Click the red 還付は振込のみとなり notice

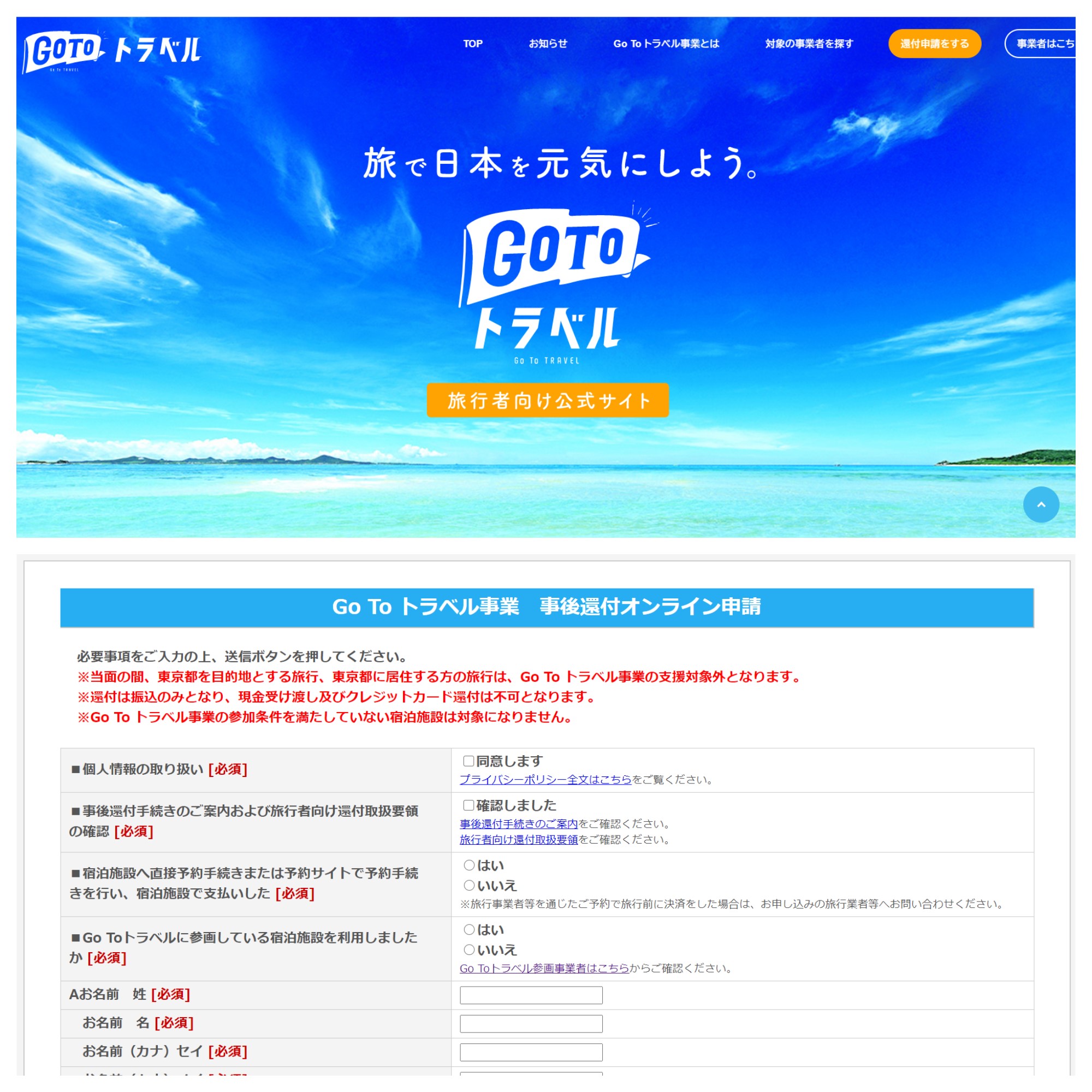337,696
